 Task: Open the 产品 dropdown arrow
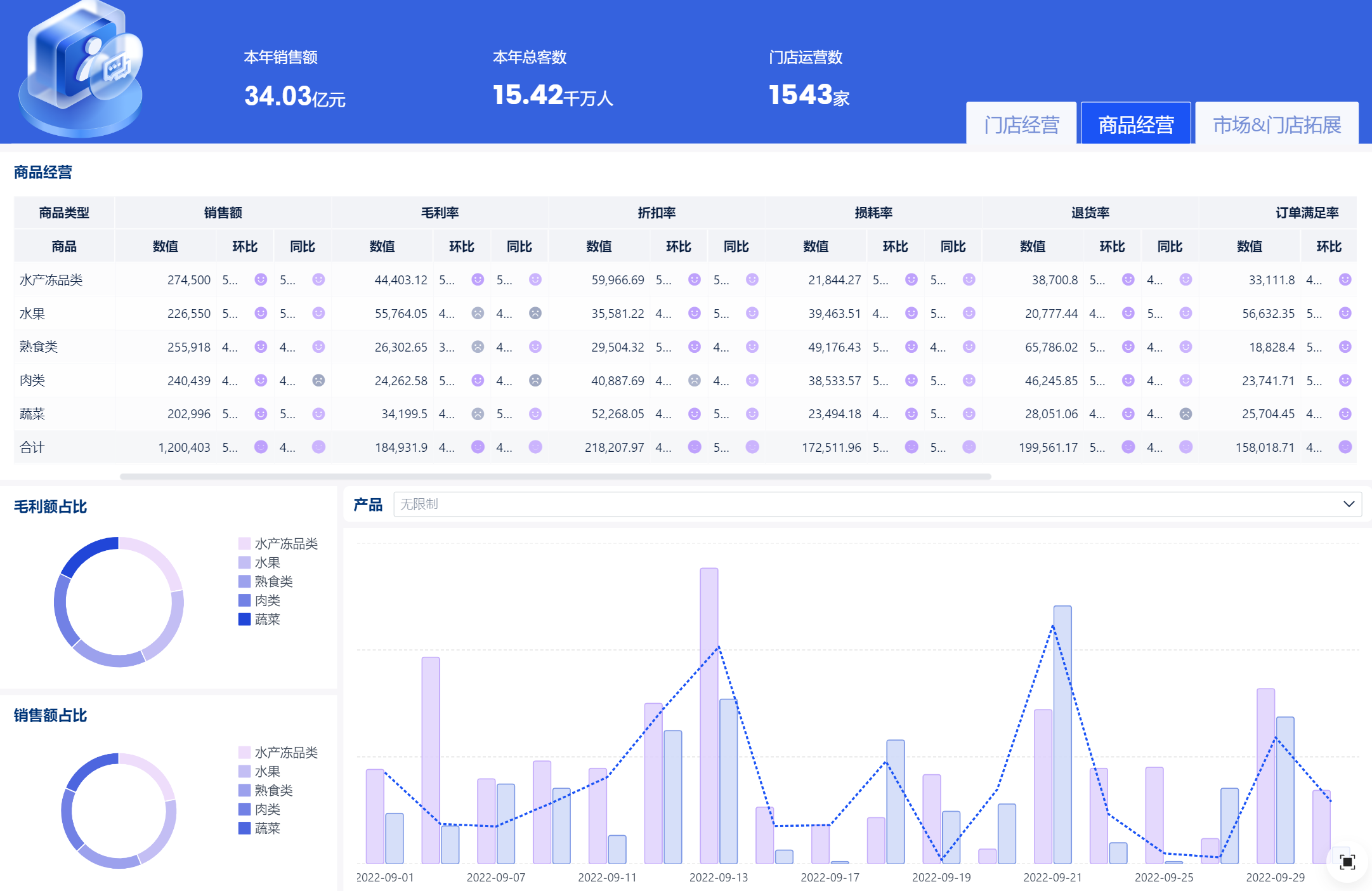coord(1349,504)
